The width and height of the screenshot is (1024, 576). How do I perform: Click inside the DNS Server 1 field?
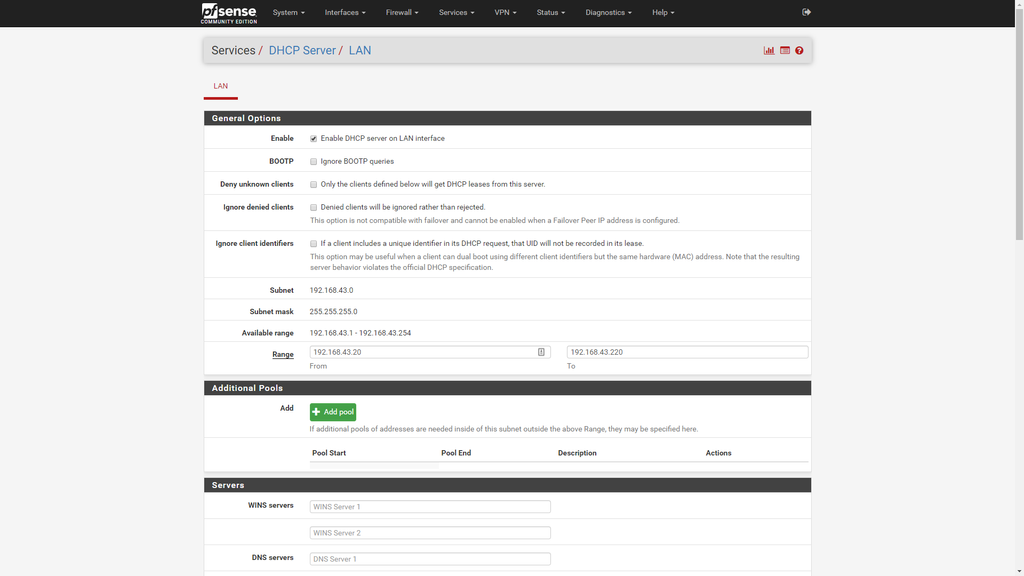pyautogui.click(x=430, y=558)
